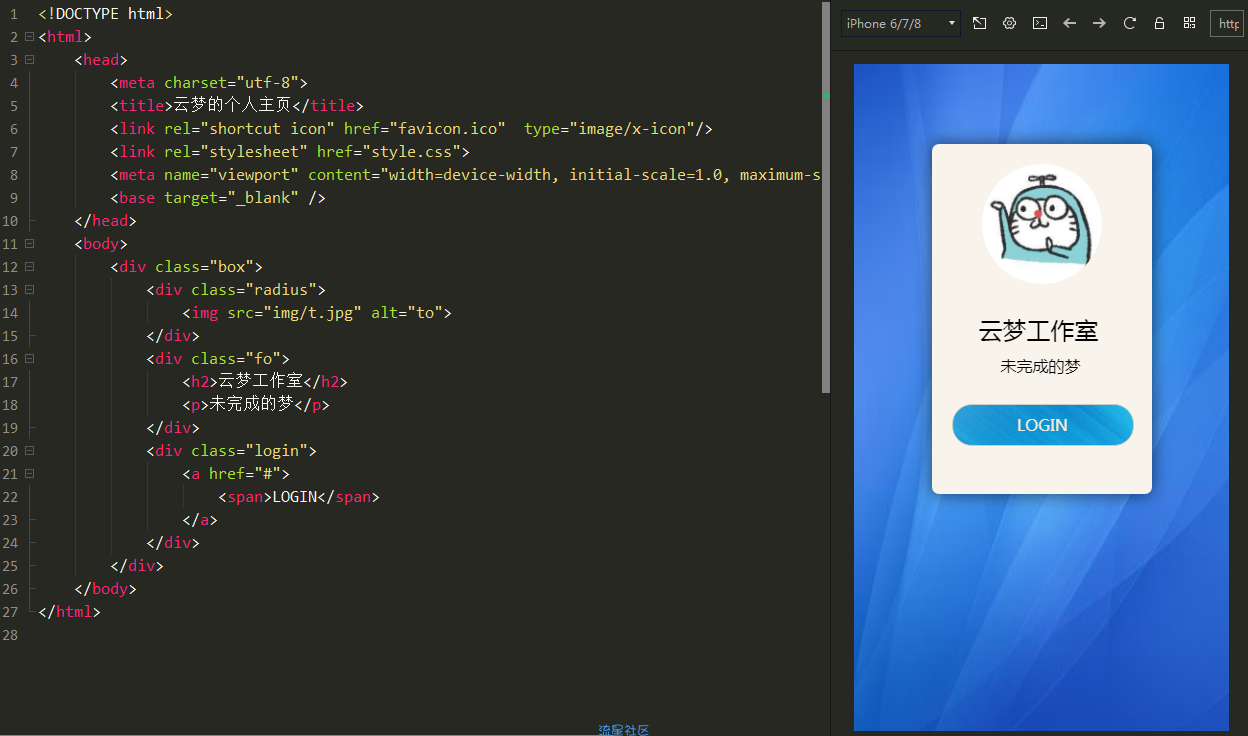The width and height of the screenshot is (1248, 736).
Task: Collapse the html tag fold on line 2
Action: coord(29,37)
